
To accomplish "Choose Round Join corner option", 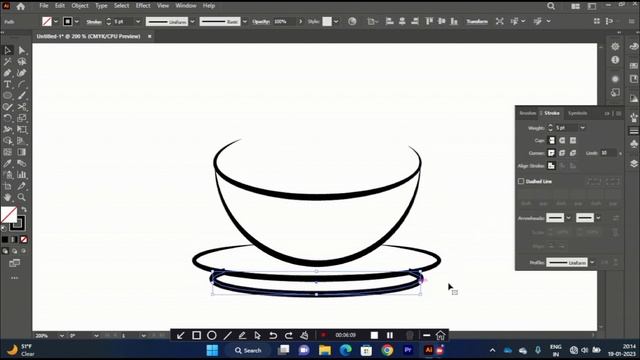I will click(x=562, y=153).
